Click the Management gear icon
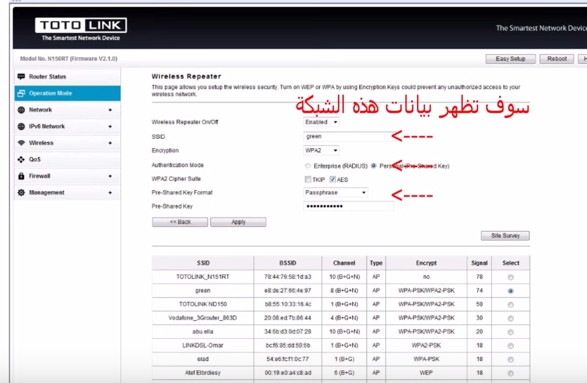Image resolution: width=587 pixels, height=383 pixels. click(x=21, y=192)
